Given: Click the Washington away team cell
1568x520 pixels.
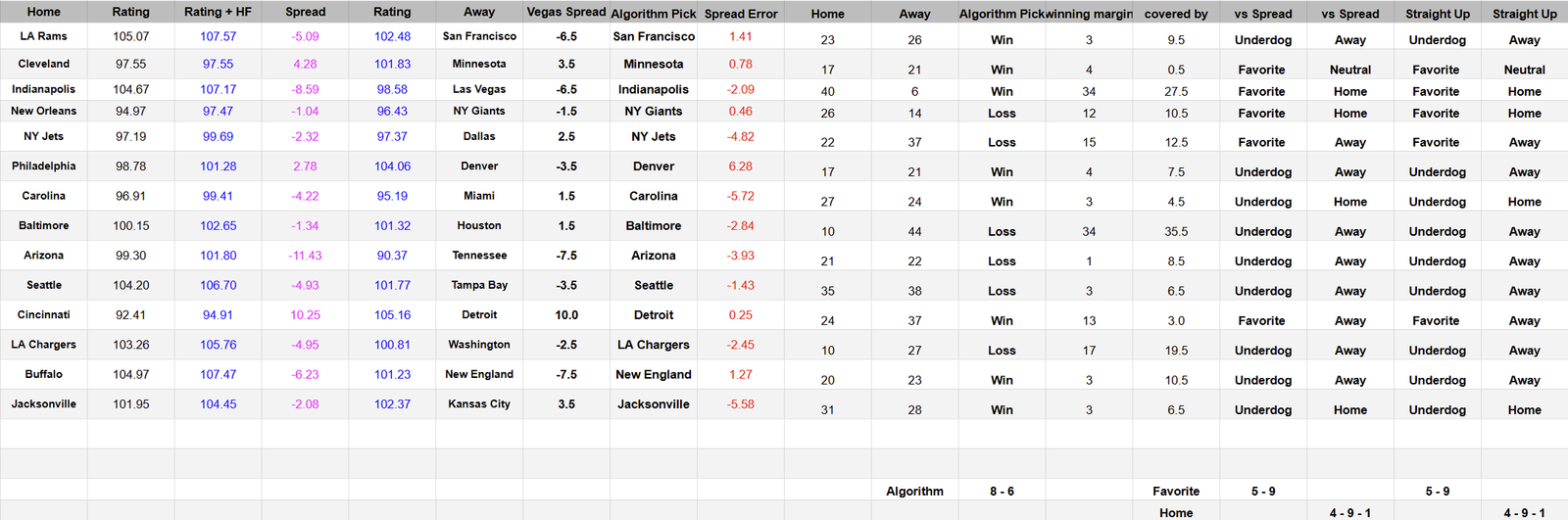Looking at the screenshot, I should pyautogui.click(x=479, y=345).
